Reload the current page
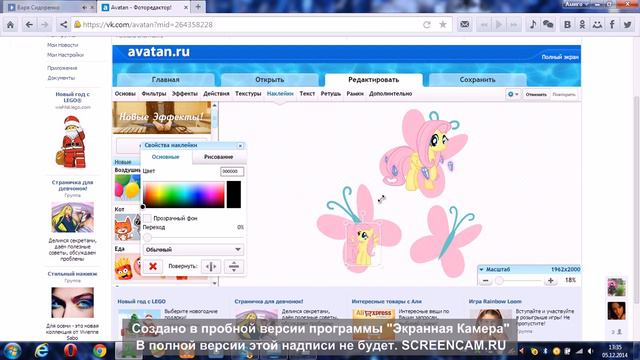The width and height of the screenshot is (640, 360). click(427, 25)
